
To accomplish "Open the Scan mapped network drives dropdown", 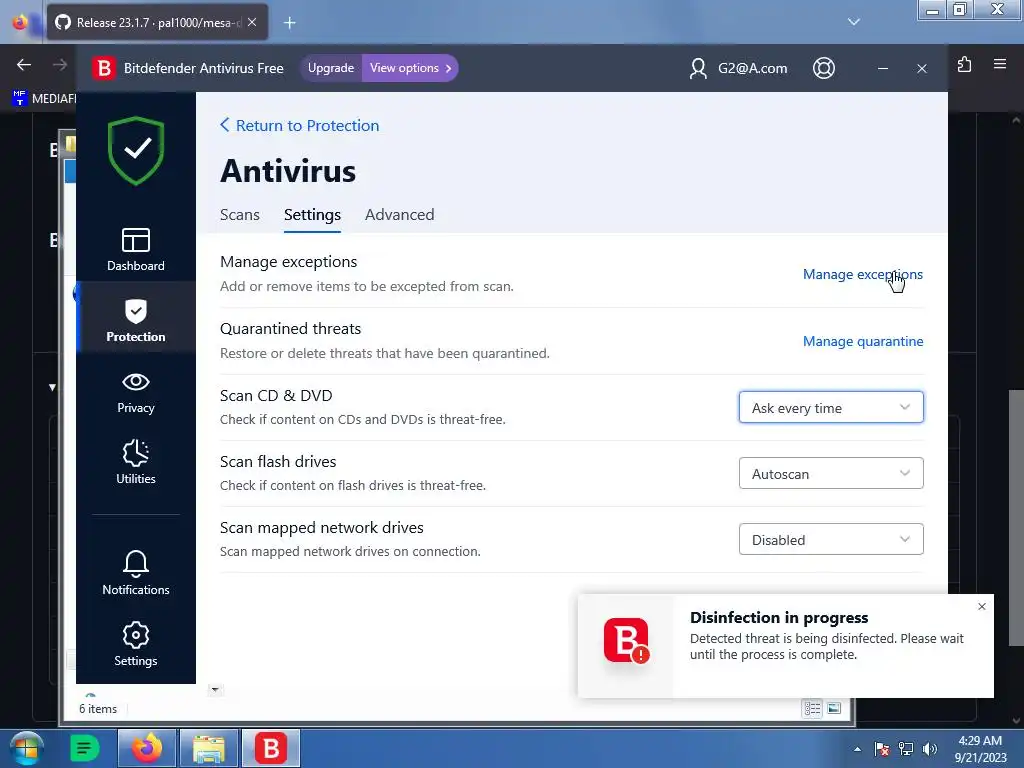I will coord(831,539).
